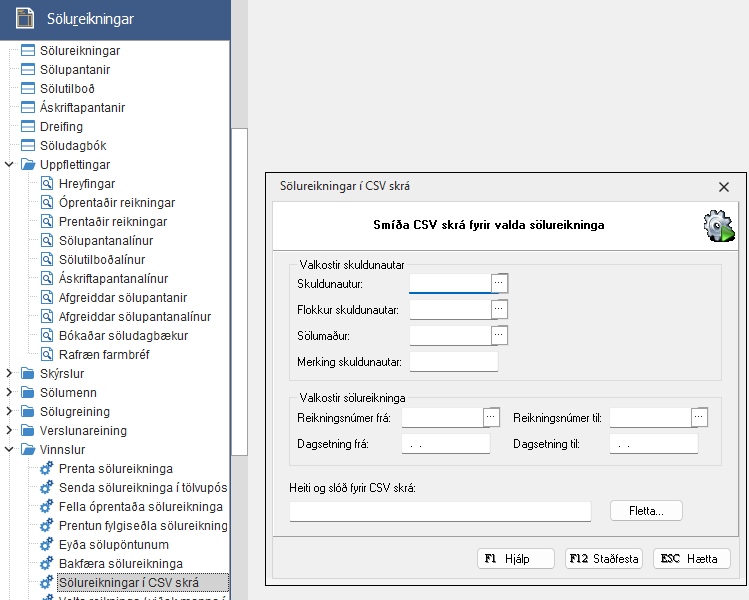The height and width of the screenshot is (600, 749).
Task: Expand the Sölugreining folder
Action: (10, 411)
